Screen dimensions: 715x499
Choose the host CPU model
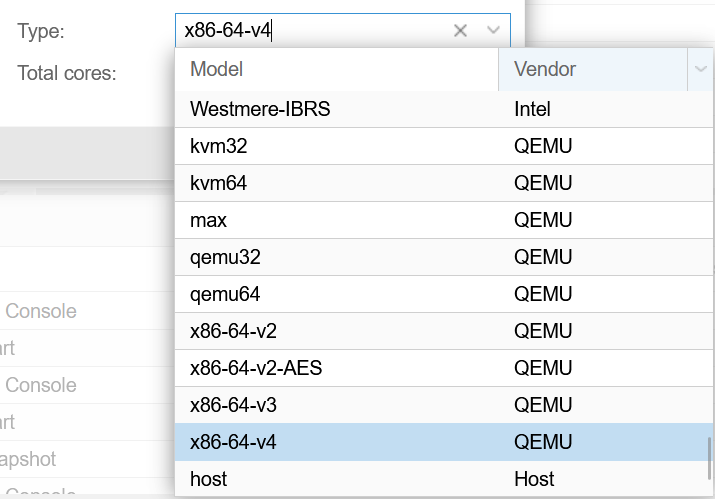click(444, 479)
